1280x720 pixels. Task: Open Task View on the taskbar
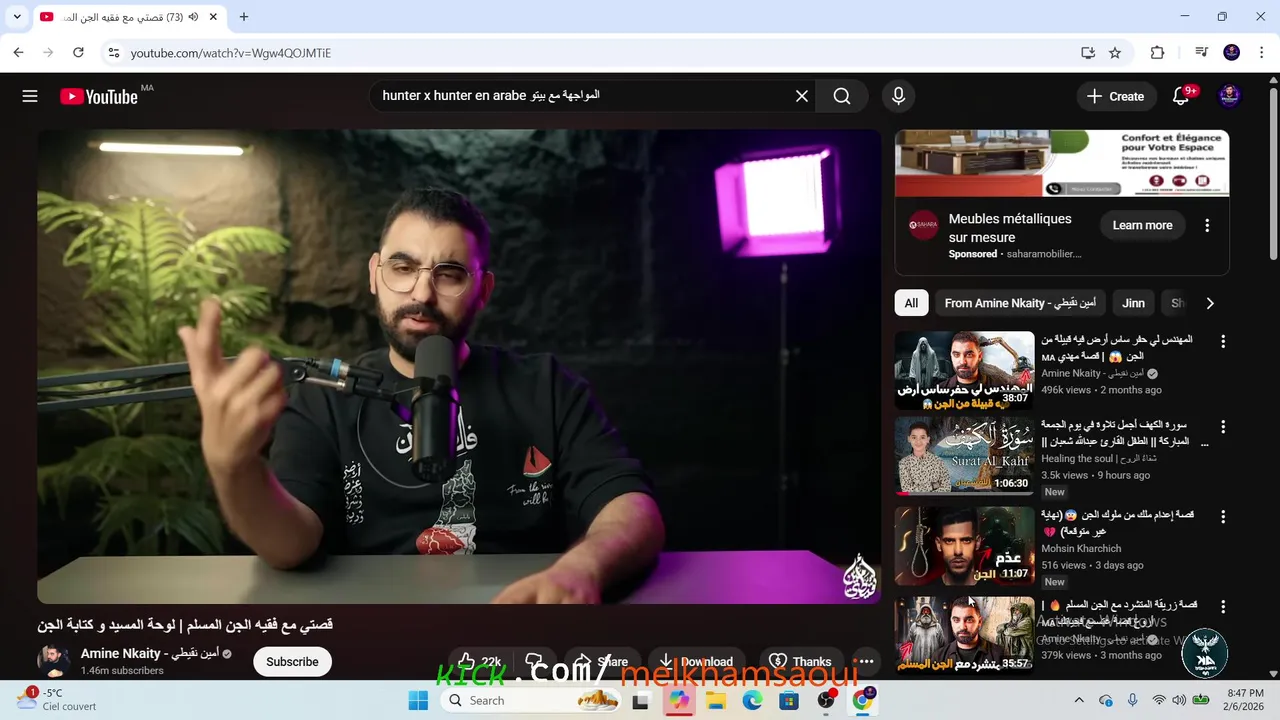point(641,700)
